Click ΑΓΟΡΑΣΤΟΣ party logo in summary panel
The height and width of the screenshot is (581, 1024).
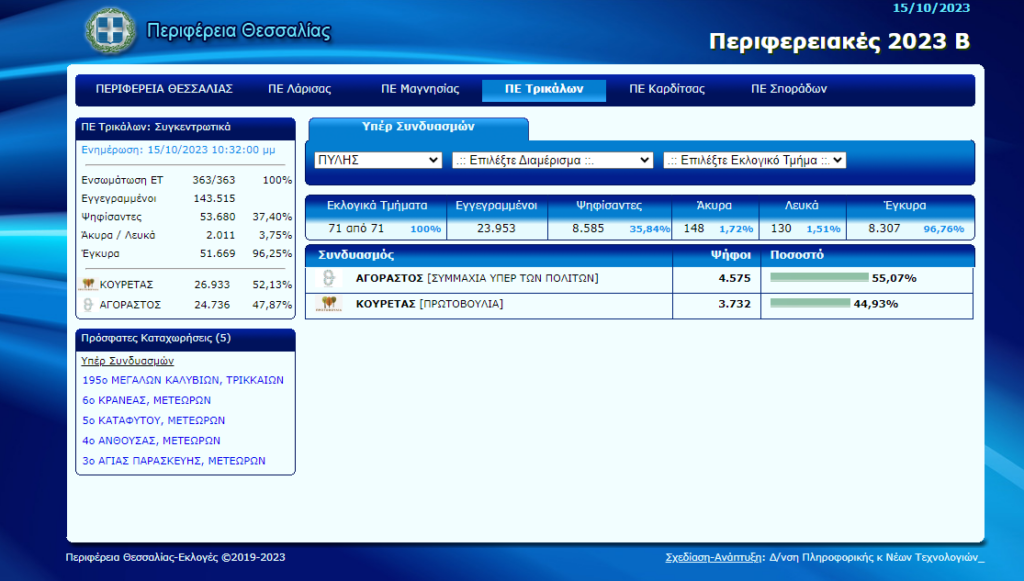(x=88, y=305)
